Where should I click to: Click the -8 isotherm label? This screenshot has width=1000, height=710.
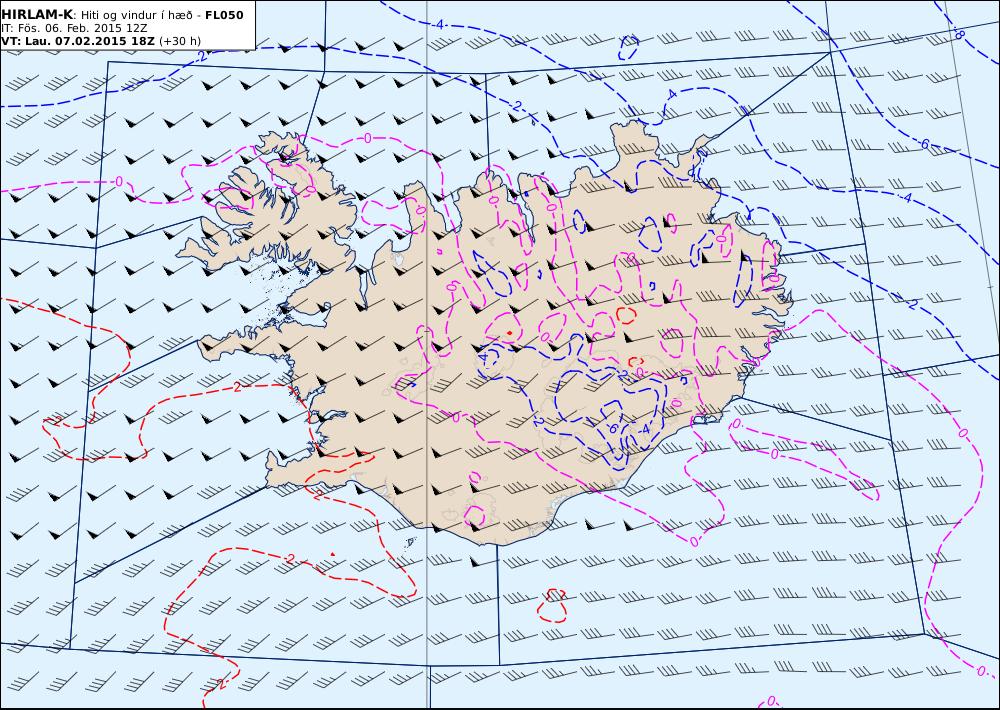click(x=959, y=34)
